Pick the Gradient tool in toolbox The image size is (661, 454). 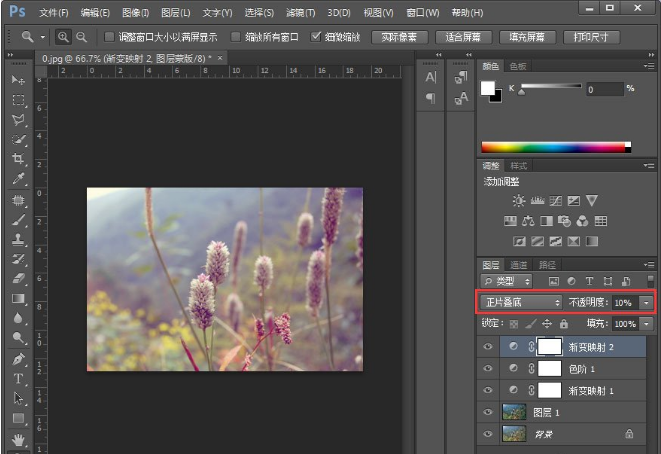pyautogui.click(x=18, y=298)
